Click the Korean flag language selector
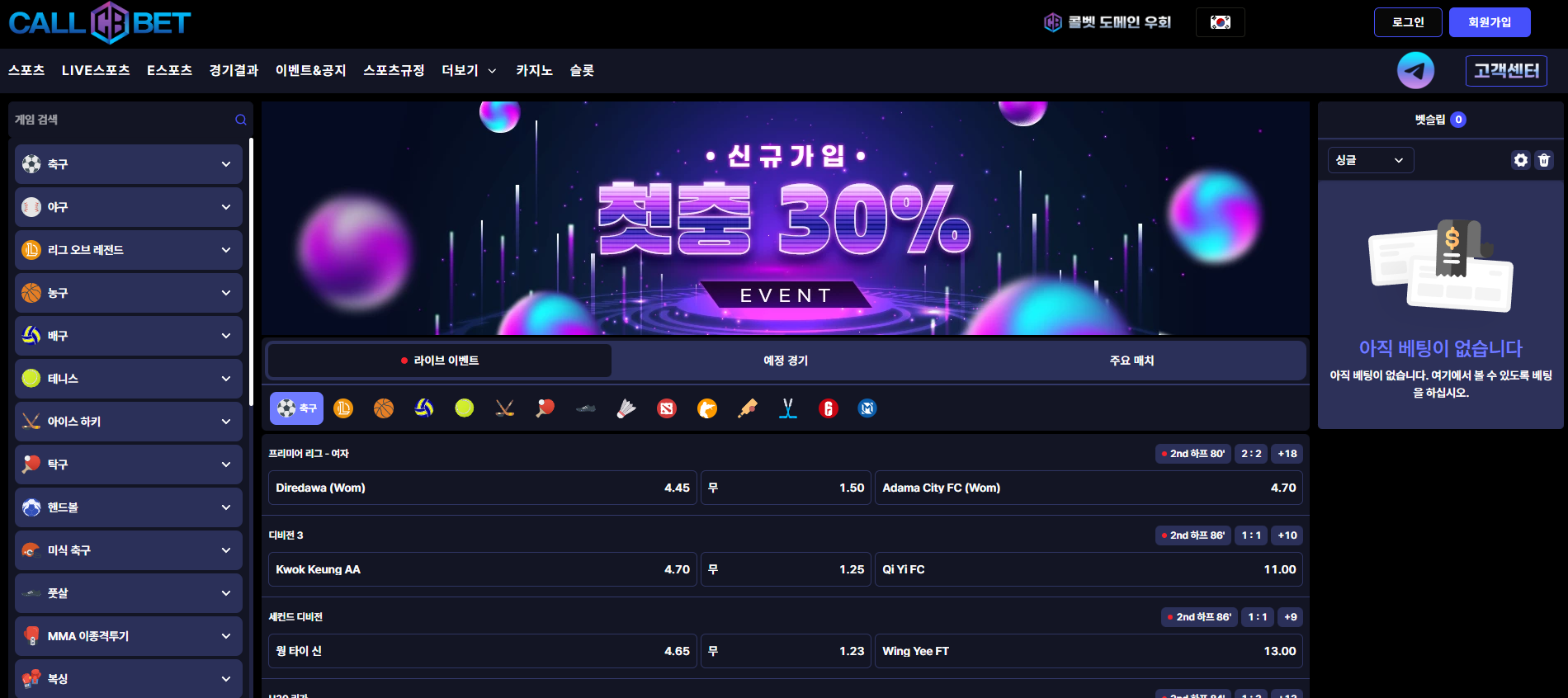 point(1220,22)
